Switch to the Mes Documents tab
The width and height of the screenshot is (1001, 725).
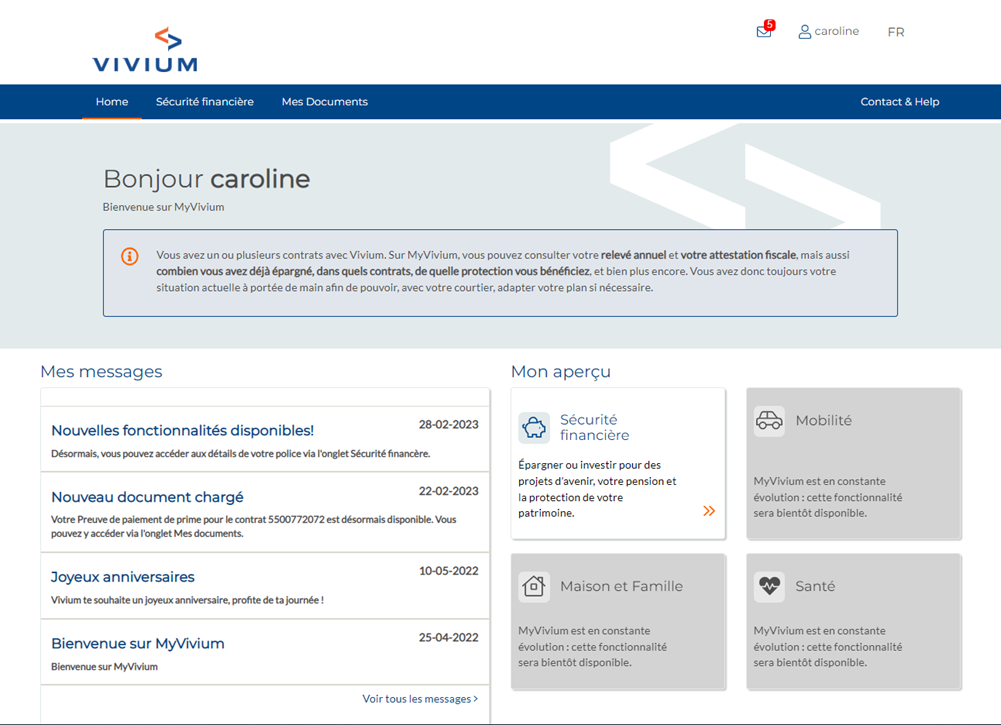pos(324,101)
